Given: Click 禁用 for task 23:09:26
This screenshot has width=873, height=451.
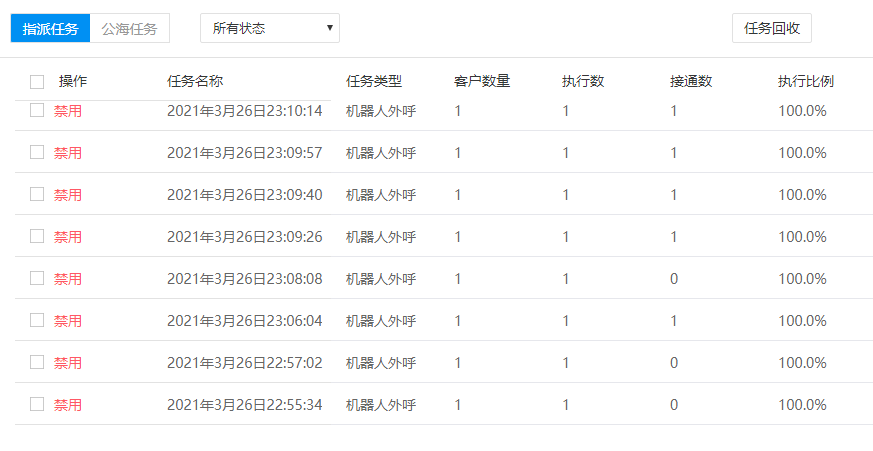Looking at the screenshot, I should (68, 237).
